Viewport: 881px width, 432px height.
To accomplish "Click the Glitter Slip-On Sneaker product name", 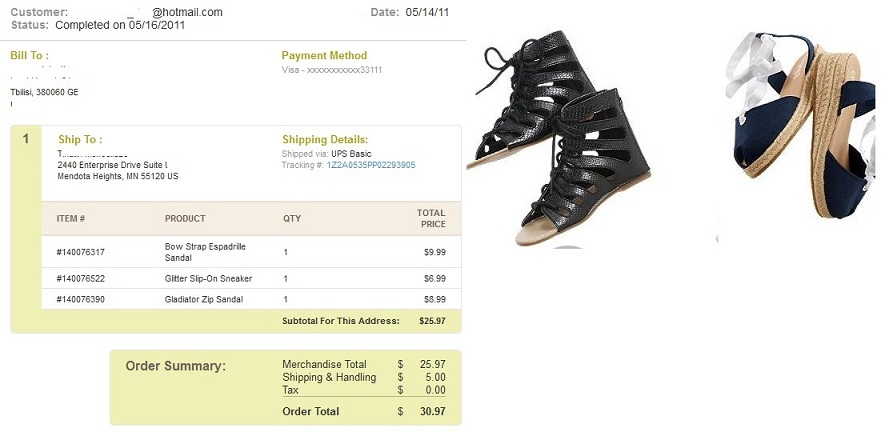I will [208, 279].
